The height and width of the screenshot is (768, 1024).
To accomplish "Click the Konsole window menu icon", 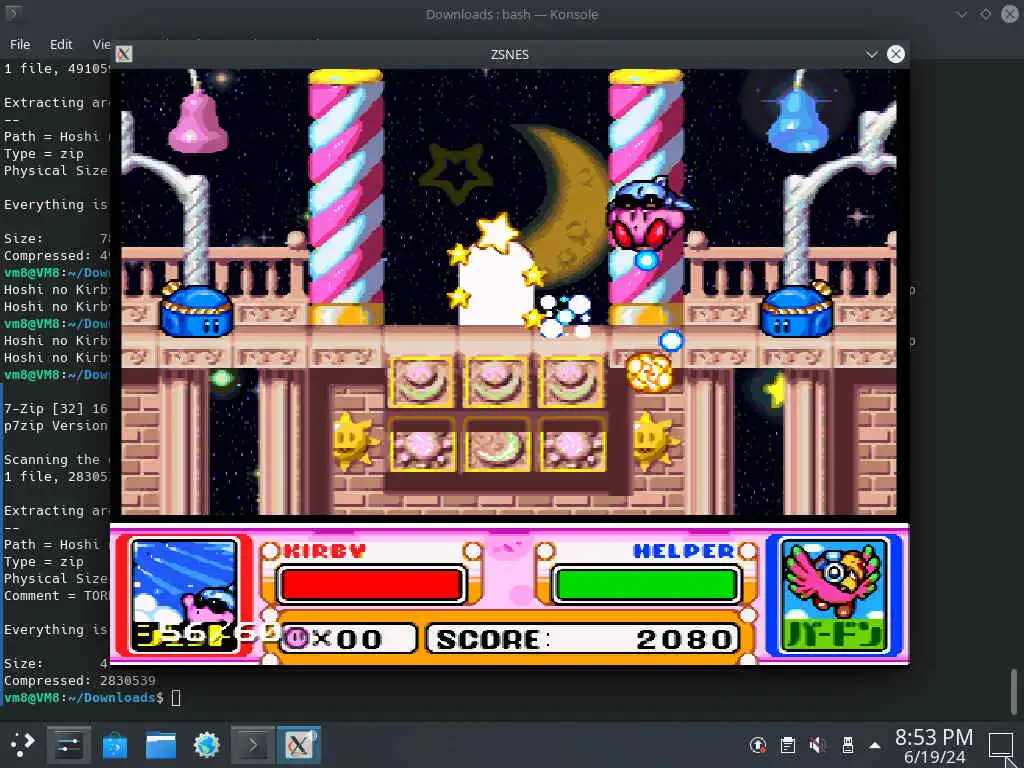I will (x=12, y=13).
